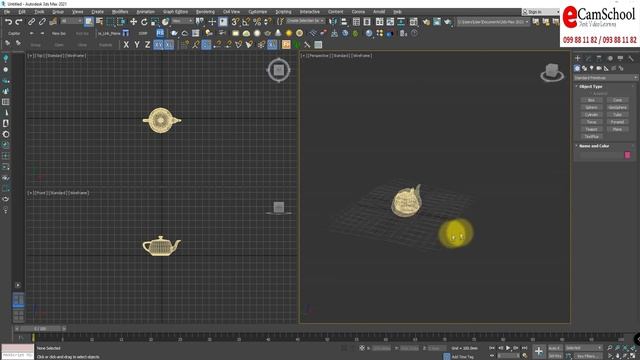Create a Teapot primitive
Screen dimensions: 640x360
[x=591, y=129]
